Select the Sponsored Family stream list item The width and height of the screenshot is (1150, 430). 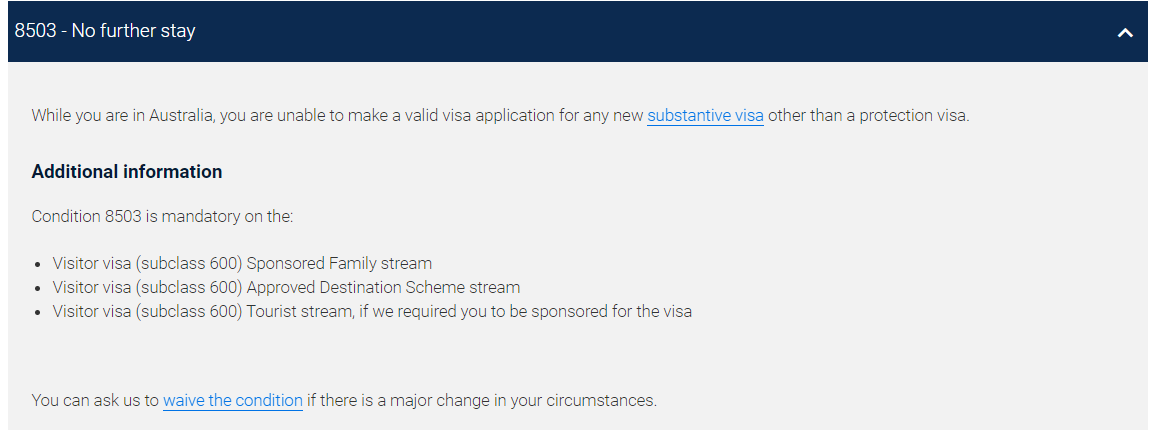(x=242, y=263)
